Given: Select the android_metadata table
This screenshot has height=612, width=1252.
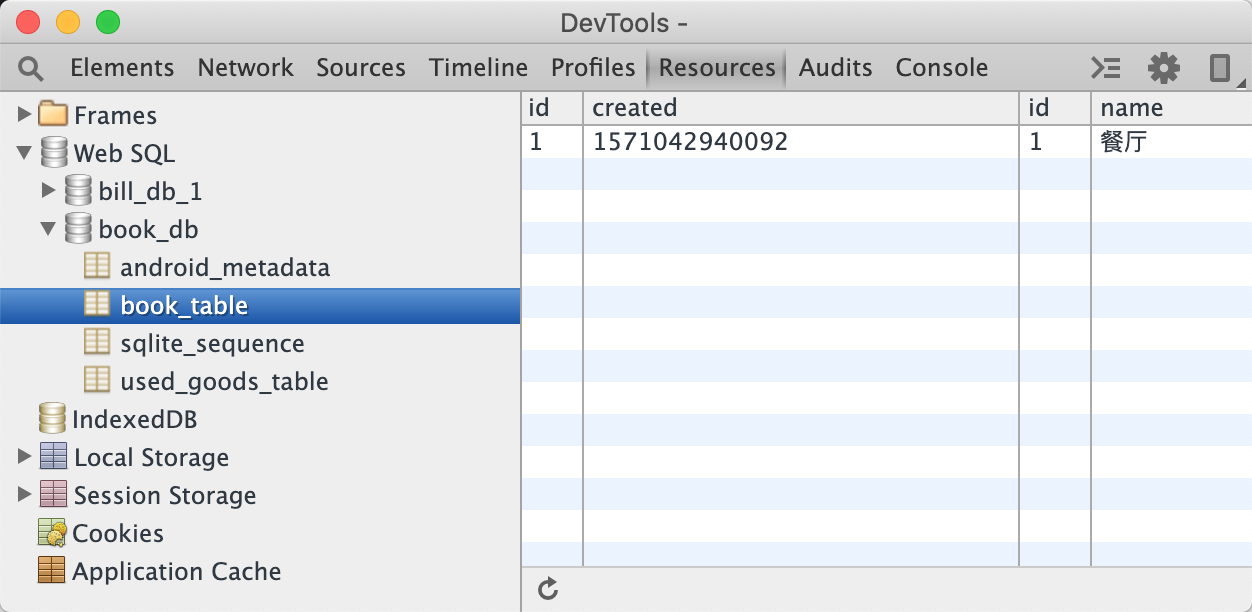Looking at the screenshot, I should [224, 268].
